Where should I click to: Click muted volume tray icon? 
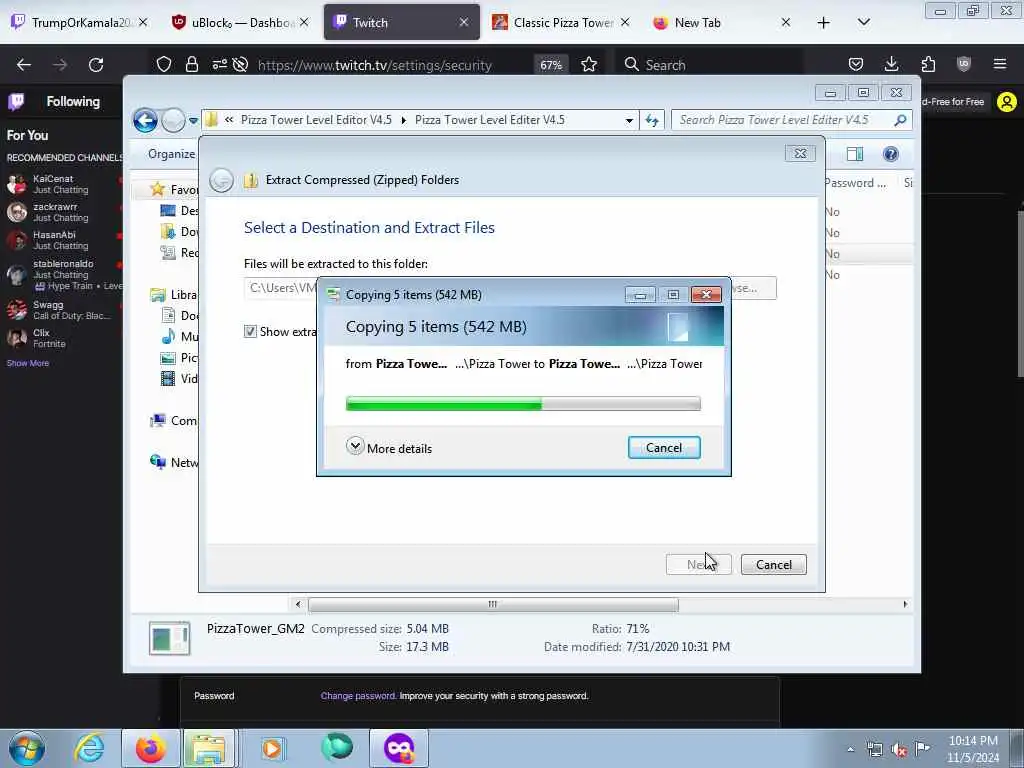899,750
